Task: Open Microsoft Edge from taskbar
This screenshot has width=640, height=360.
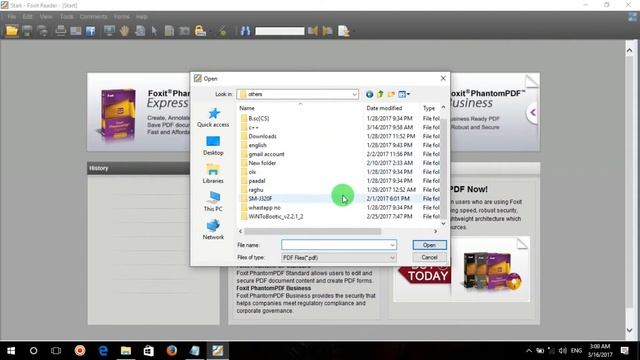Action: click(x=103, y=351)
